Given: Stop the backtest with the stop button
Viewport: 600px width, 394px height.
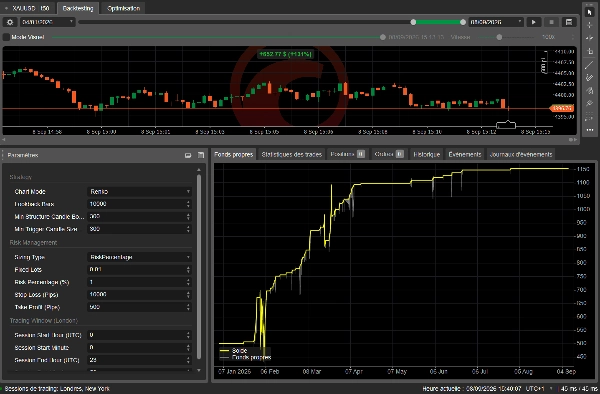Looking at the screenshot, I should coord(551,22).
